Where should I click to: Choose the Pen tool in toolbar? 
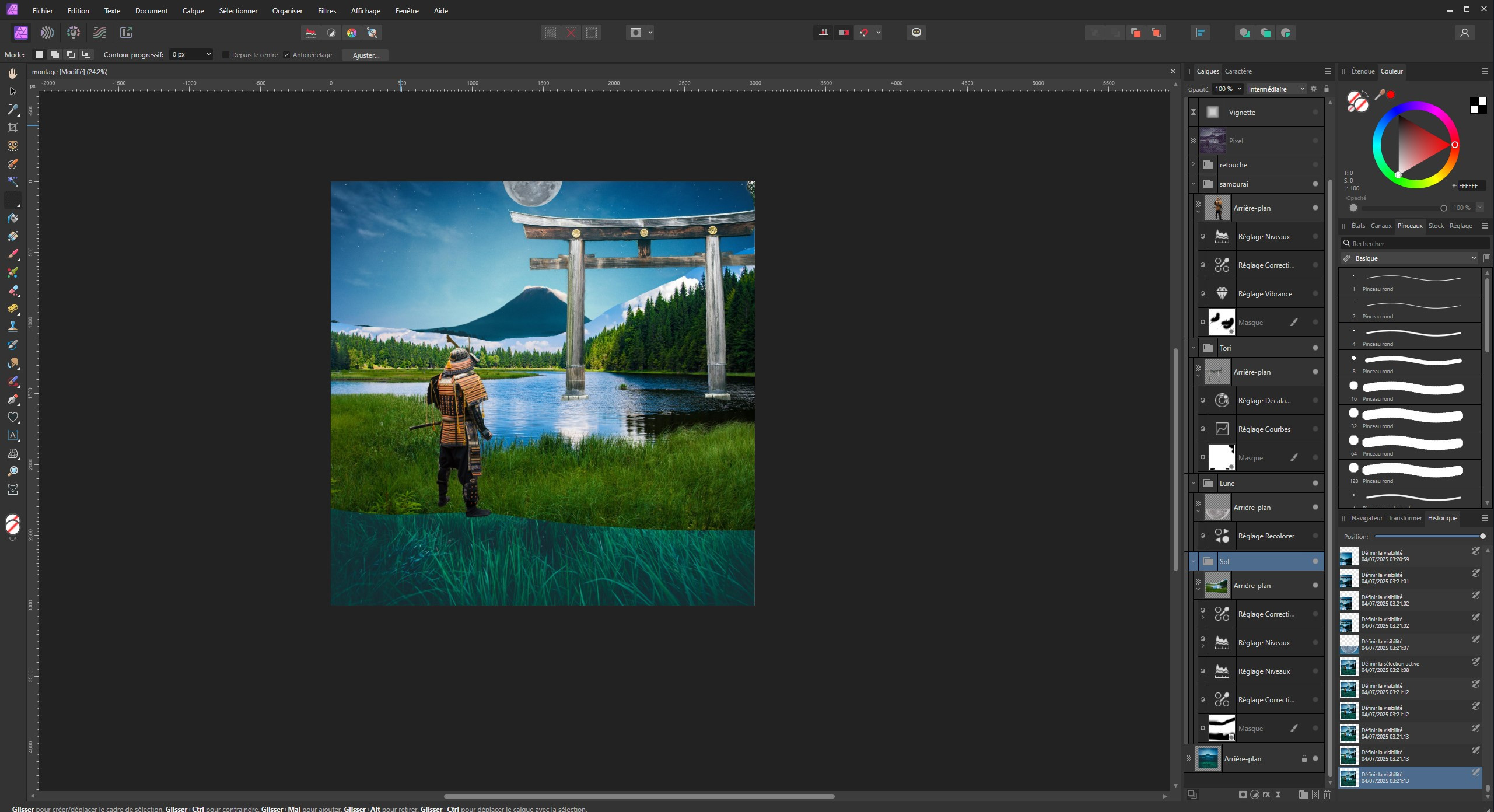click(x=13, y=399)
